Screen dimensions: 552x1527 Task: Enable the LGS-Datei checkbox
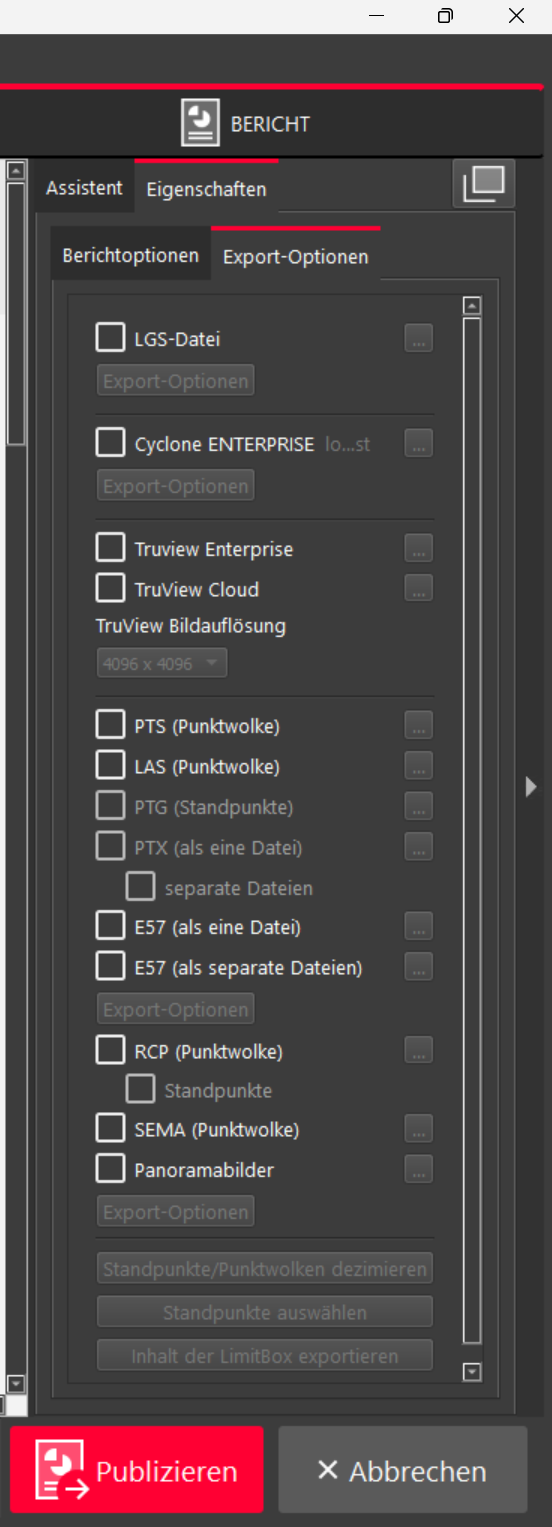pyautogui.click(x=110, y=338)
